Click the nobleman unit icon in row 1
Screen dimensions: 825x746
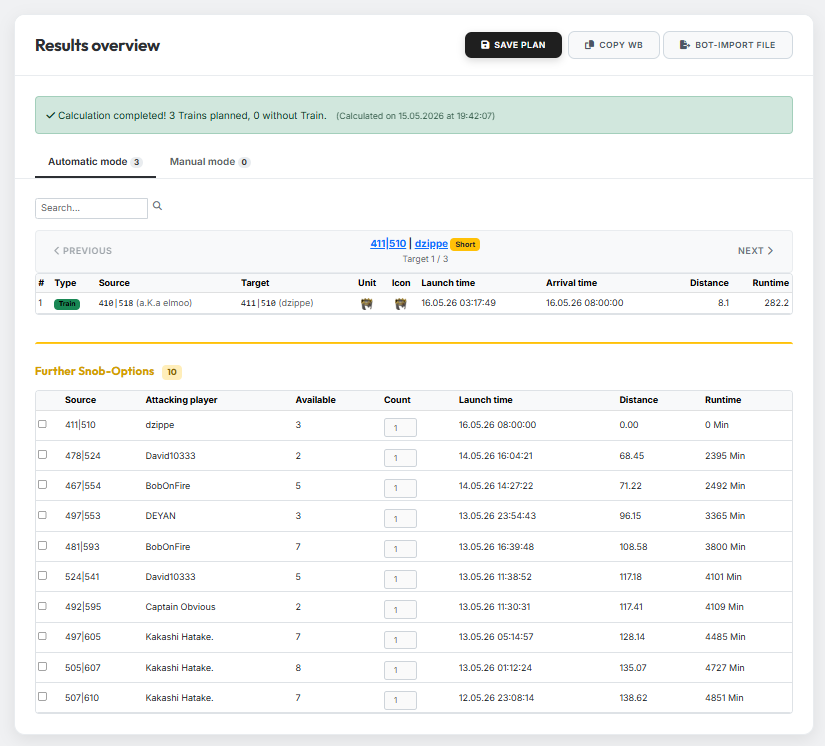coord(367,304)
